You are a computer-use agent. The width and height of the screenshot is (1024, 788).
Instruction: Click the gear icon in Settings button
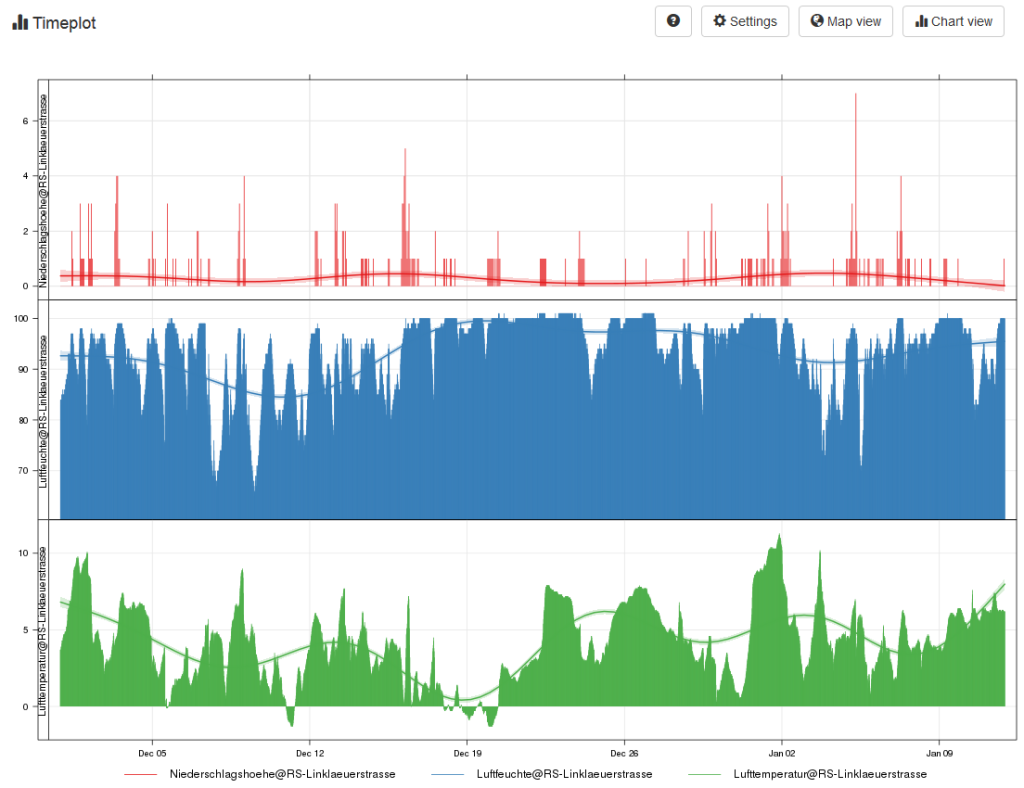pos(719,21)
